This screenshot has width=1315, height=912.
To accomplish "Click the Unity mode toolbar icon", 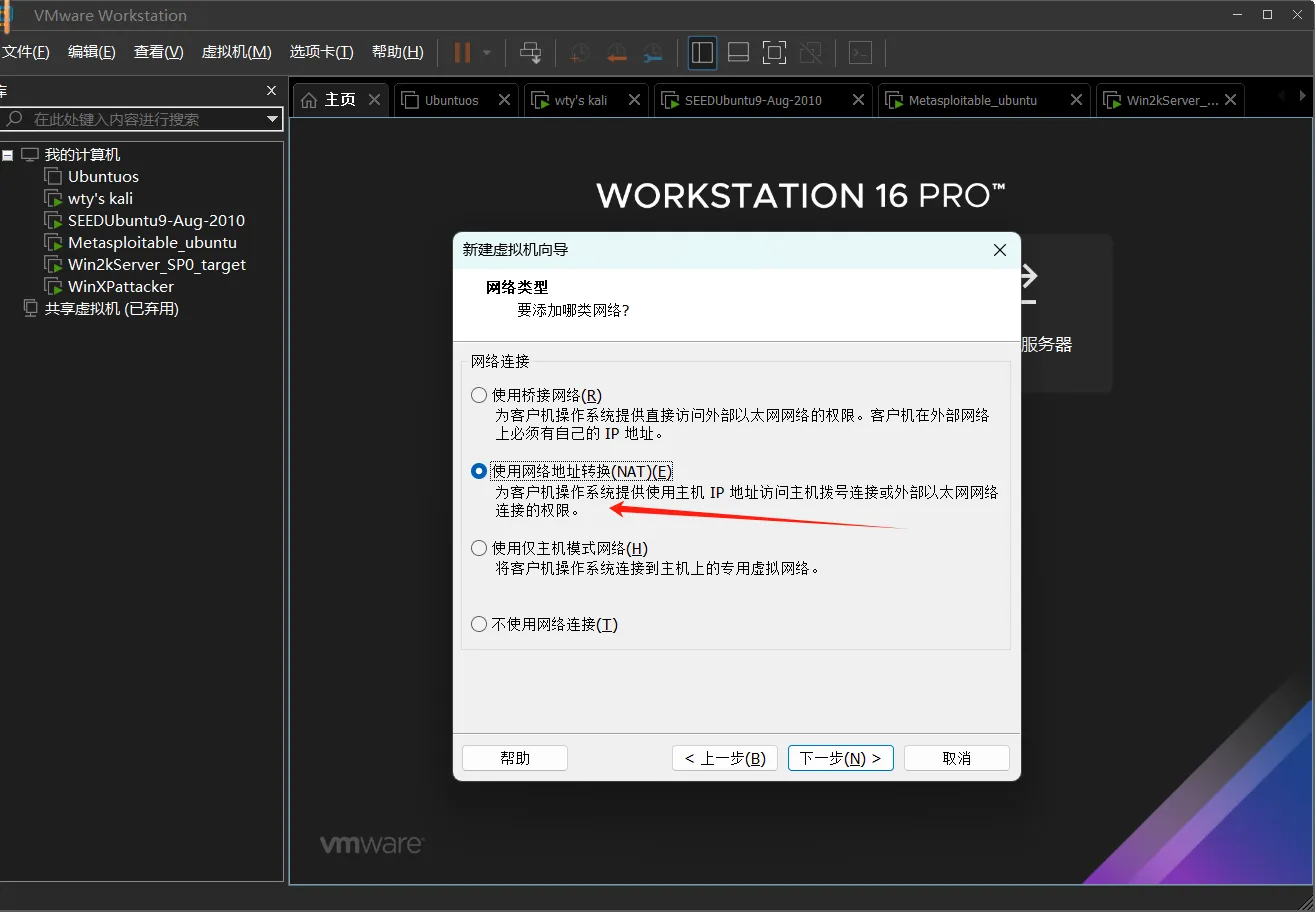I will pyautogui.click(x=811, y=53).
